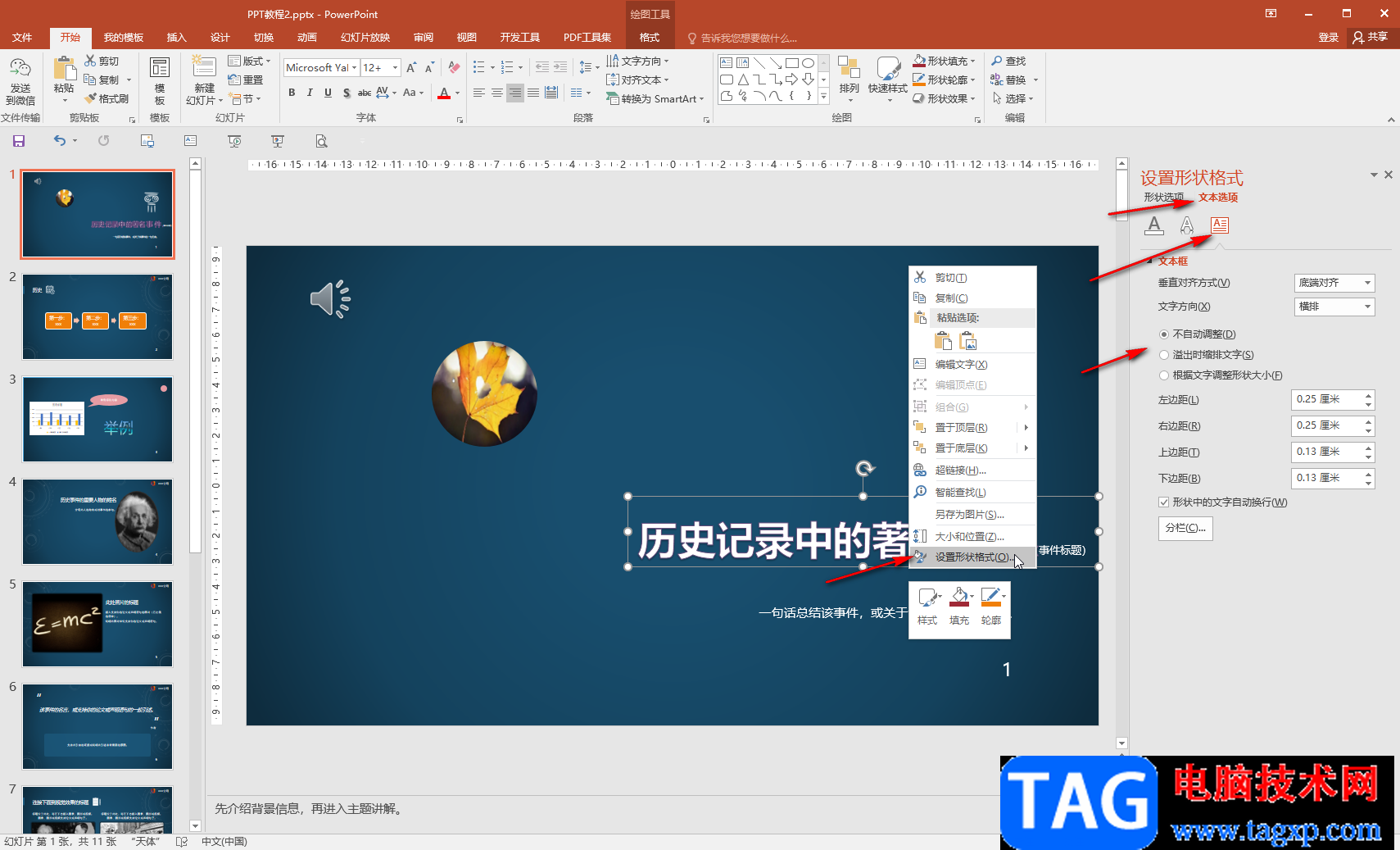Choose 编辑文字 in context menu
1400x850 pixels.
coord(973,365)
